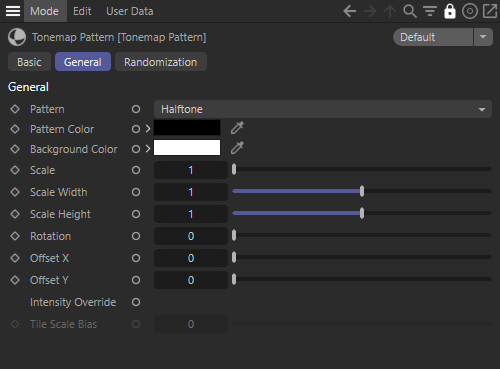Click the Offset X value field

click(191, 258)
